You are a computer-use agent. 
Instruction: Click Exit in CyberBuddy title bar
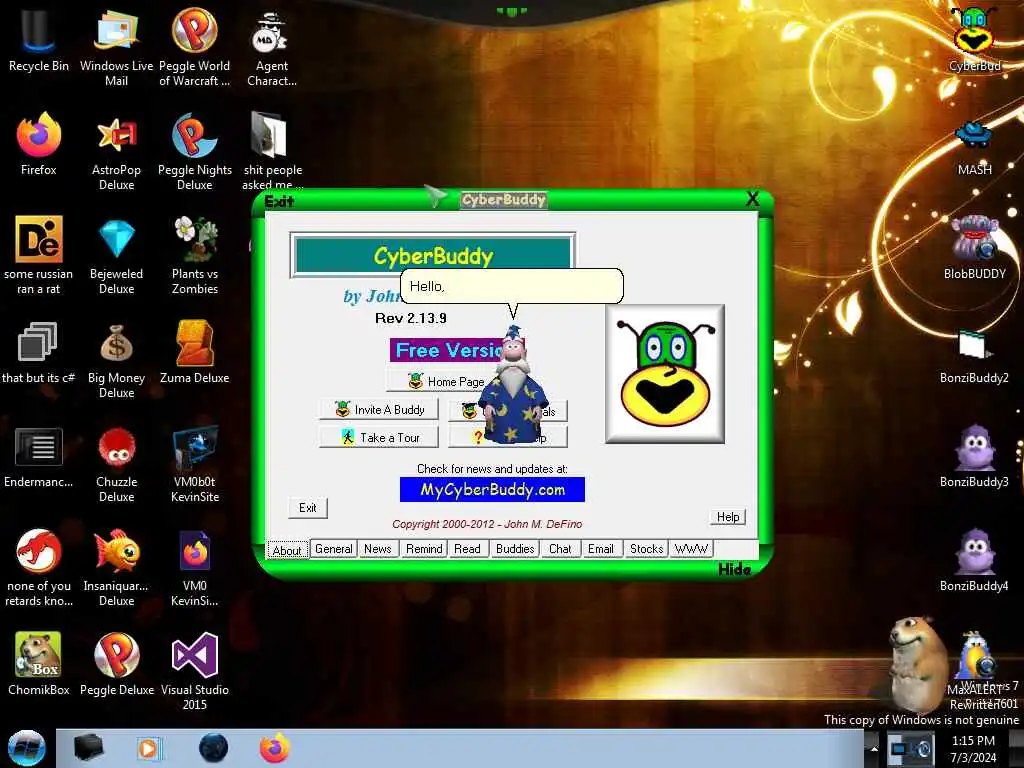point(280,201)
